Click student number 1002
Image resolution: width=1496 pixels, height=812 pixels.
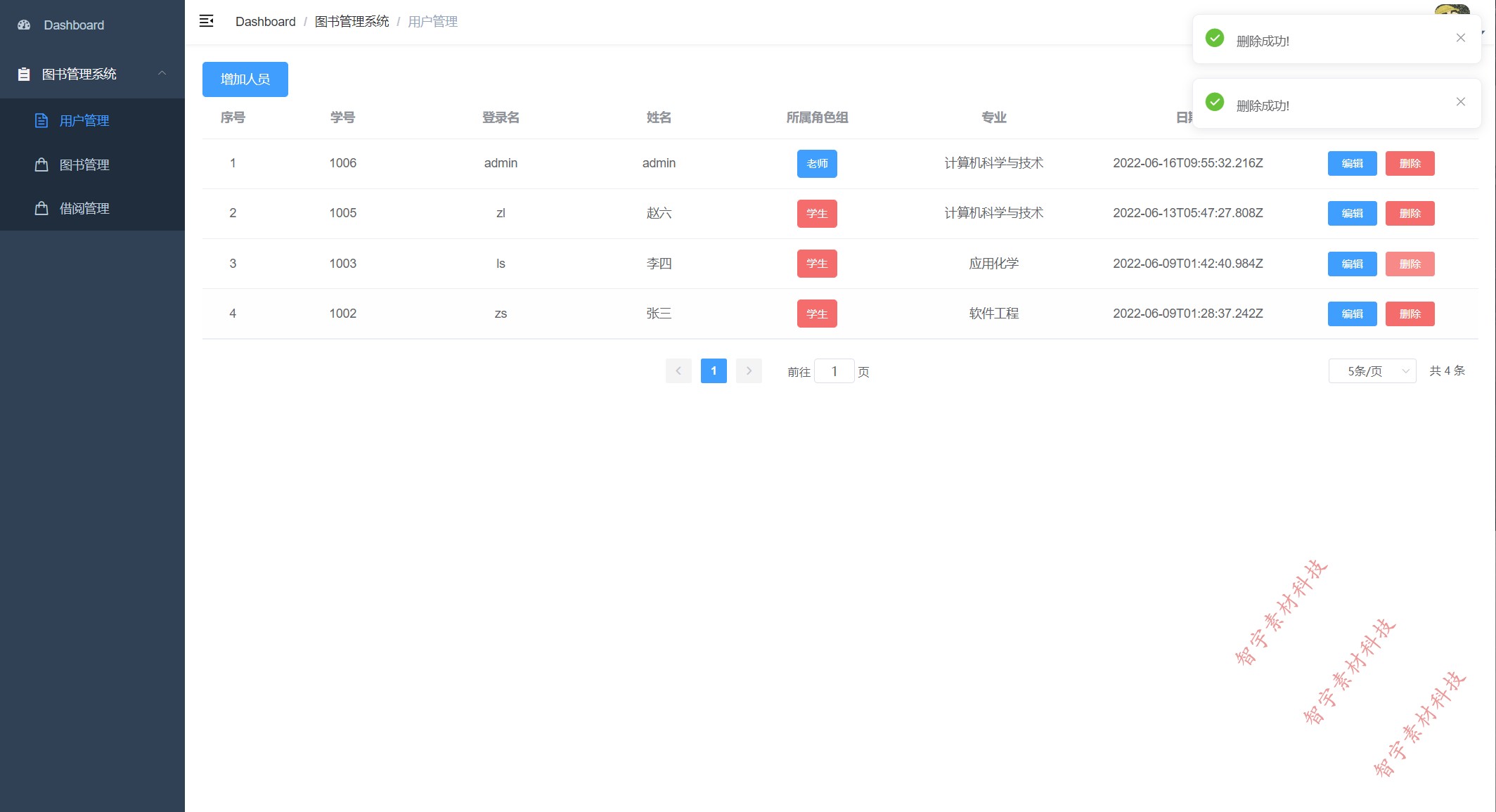click(x=343, y=314)
